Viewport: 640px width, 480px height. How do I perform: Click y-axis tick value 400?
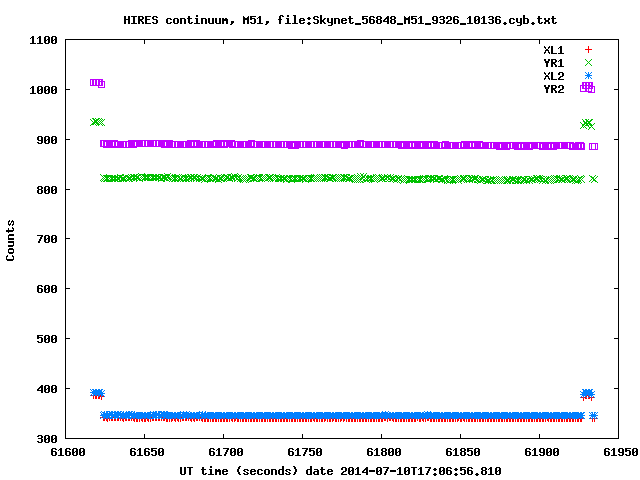click(x=47, y=389)
